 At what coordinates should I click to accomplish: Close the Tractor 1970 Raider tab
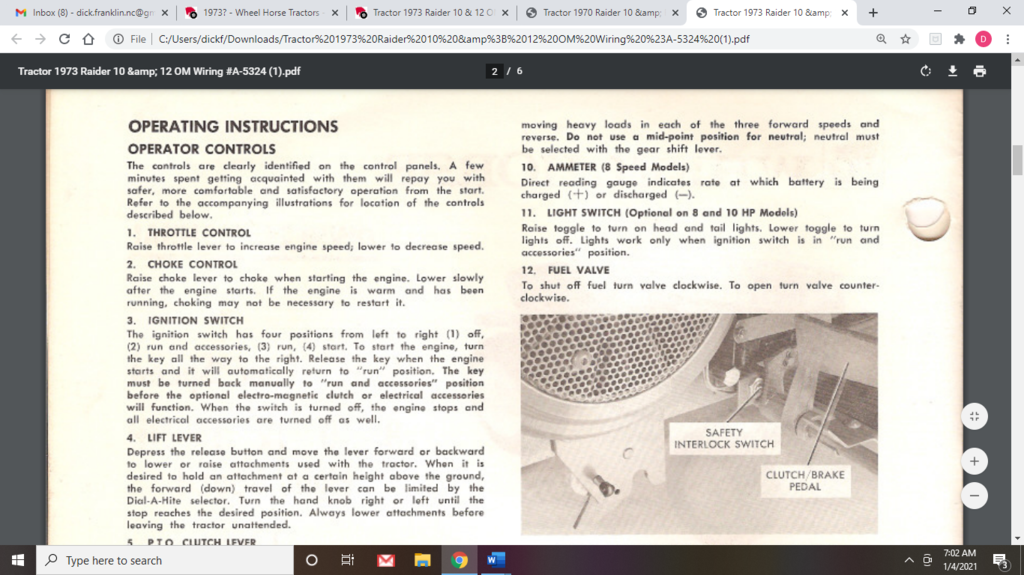click(x=675, y=12)
